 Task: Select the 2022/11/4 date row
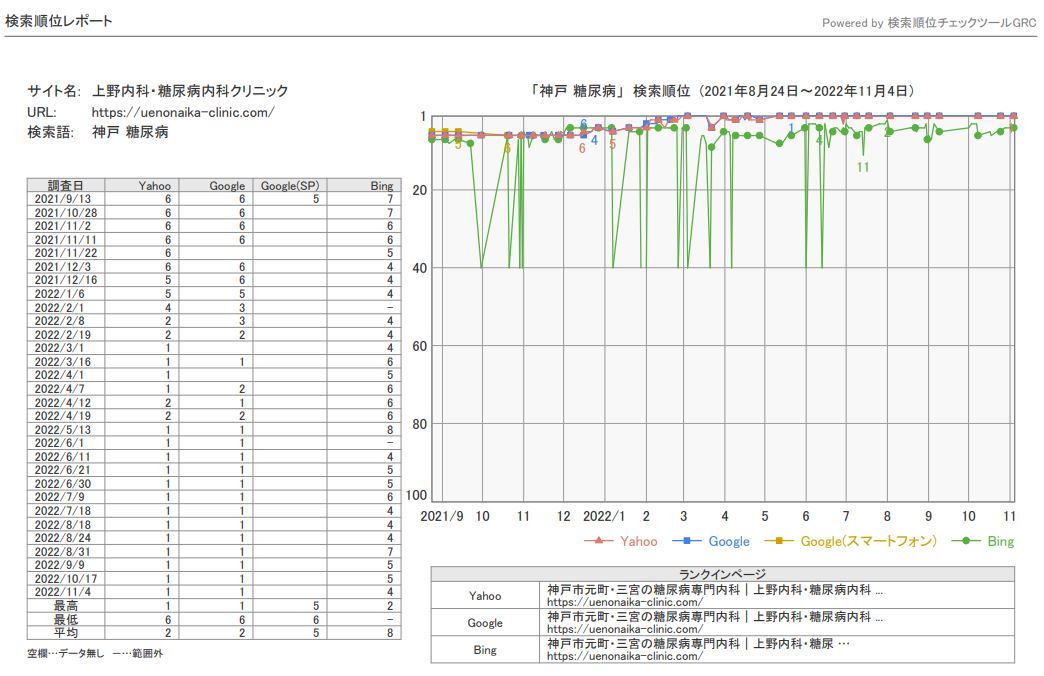coord(66,591)
